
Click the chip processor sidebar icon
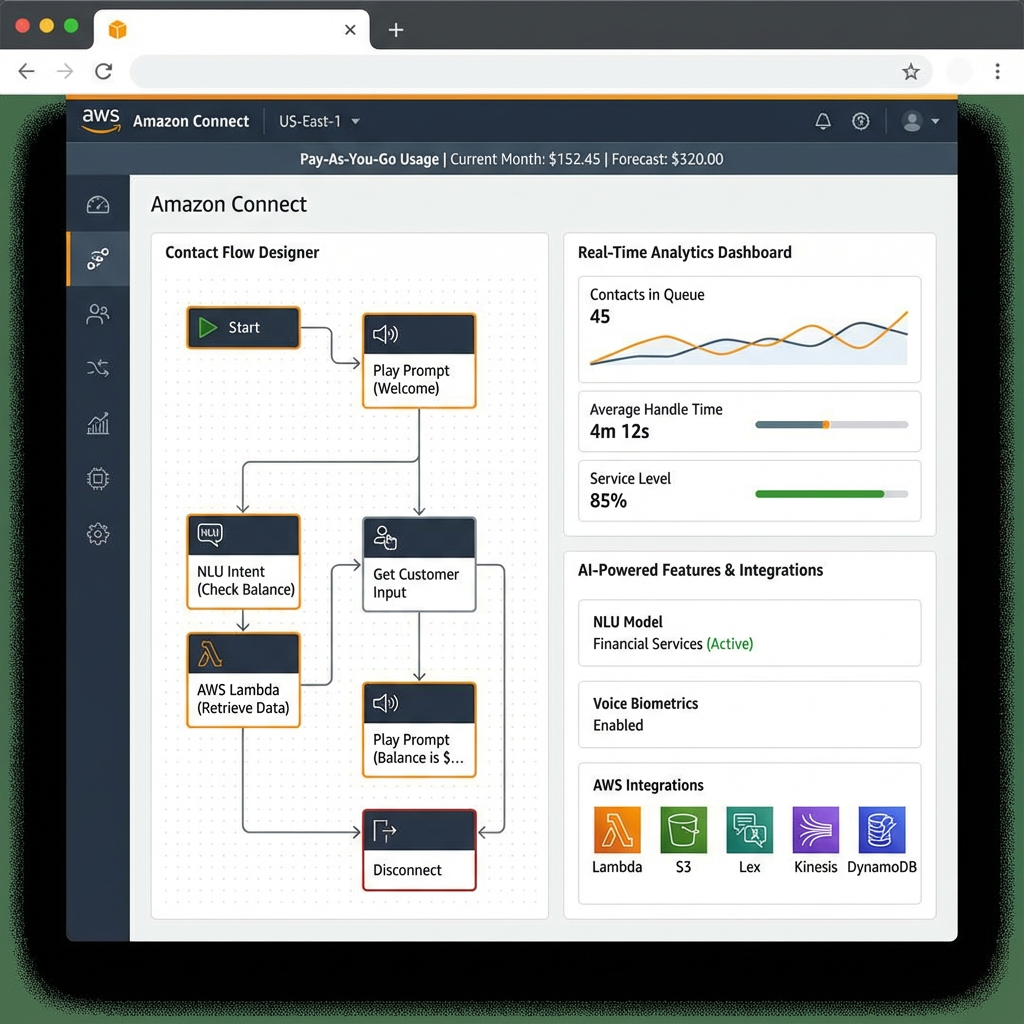98,479
